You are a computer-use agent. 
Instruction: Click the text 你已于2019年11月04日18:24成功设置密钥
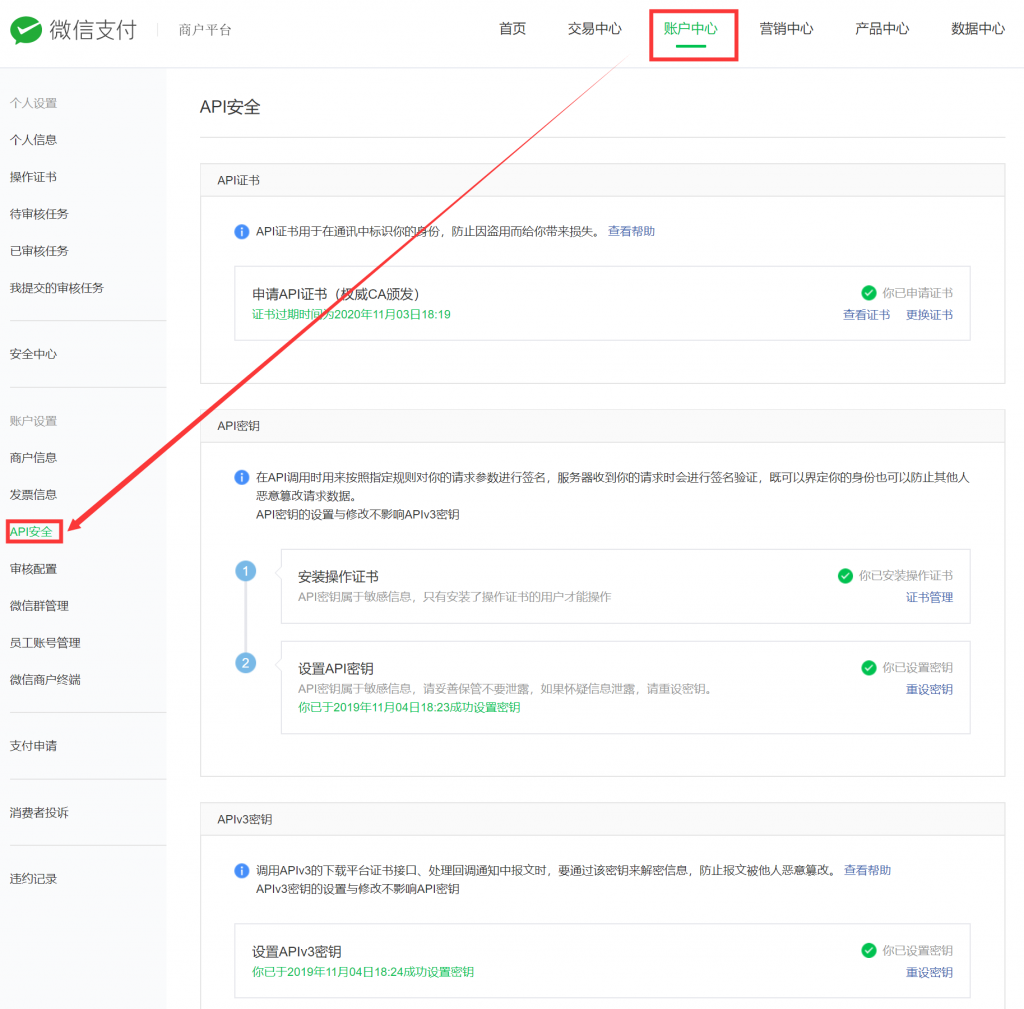pyautogui.click(x=363, y=972)
